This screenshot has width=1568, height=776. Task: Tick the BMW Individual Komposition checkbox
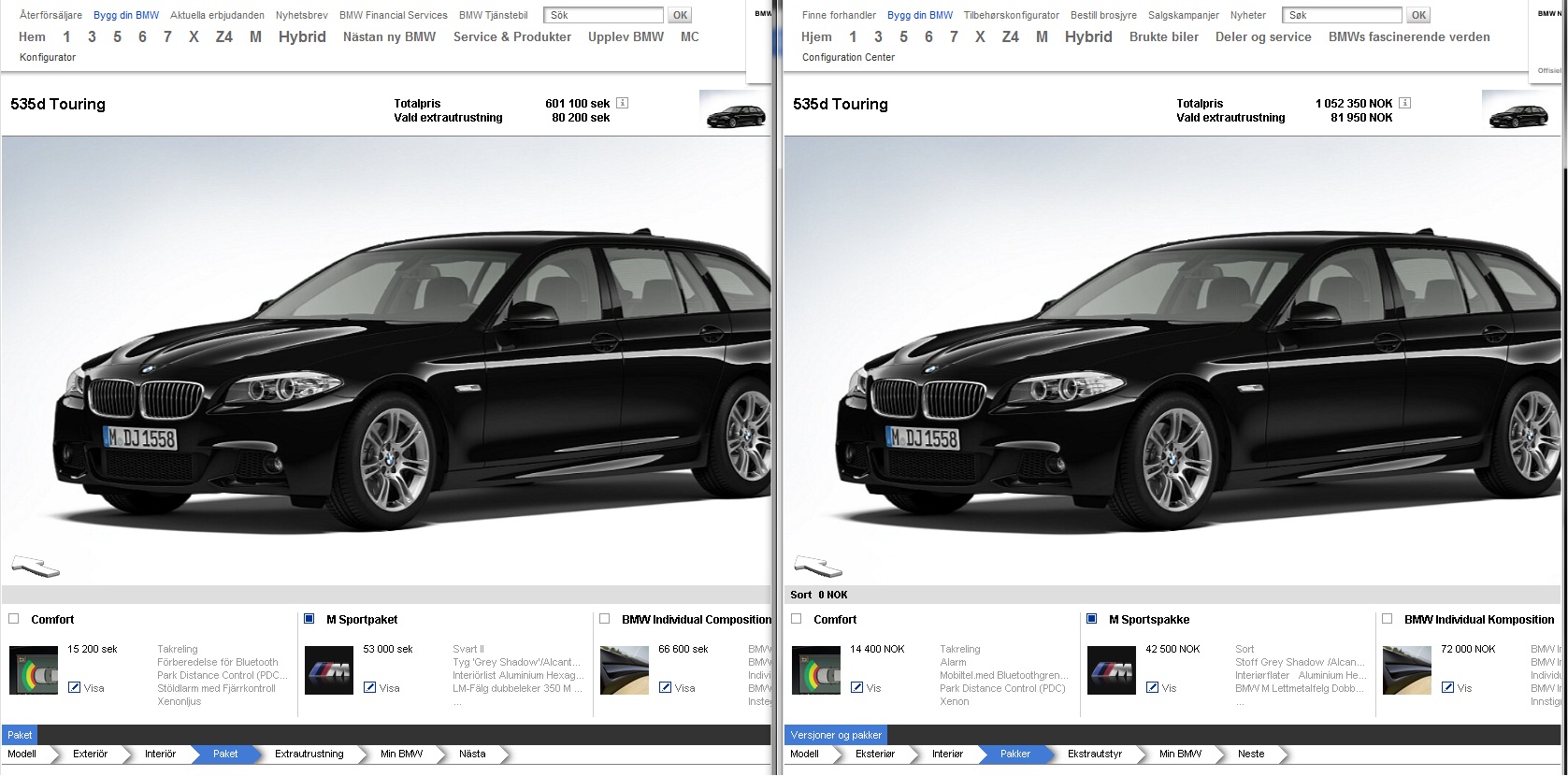(x=1388, y=618)
